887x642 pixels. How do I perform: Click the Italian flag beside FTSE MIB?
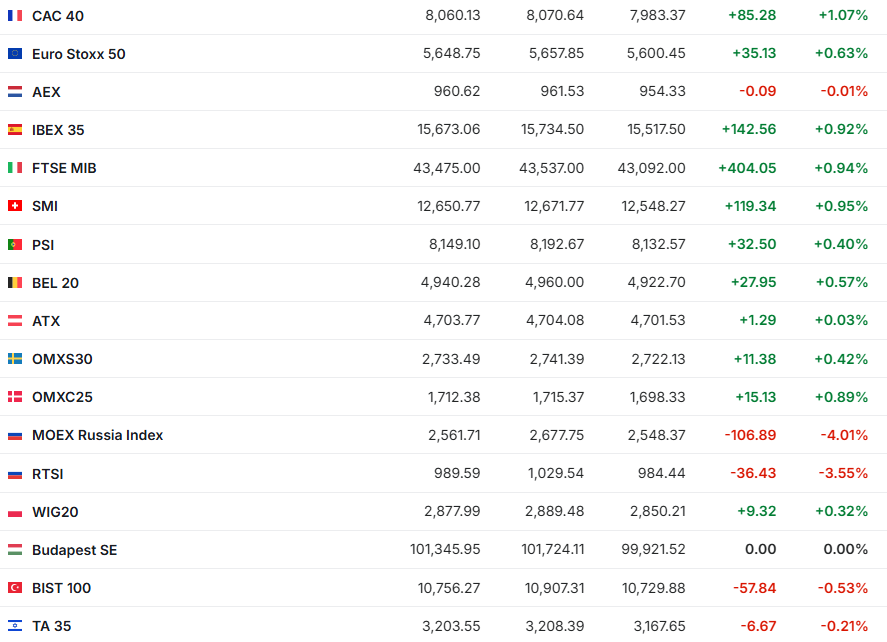coord(15,168)
